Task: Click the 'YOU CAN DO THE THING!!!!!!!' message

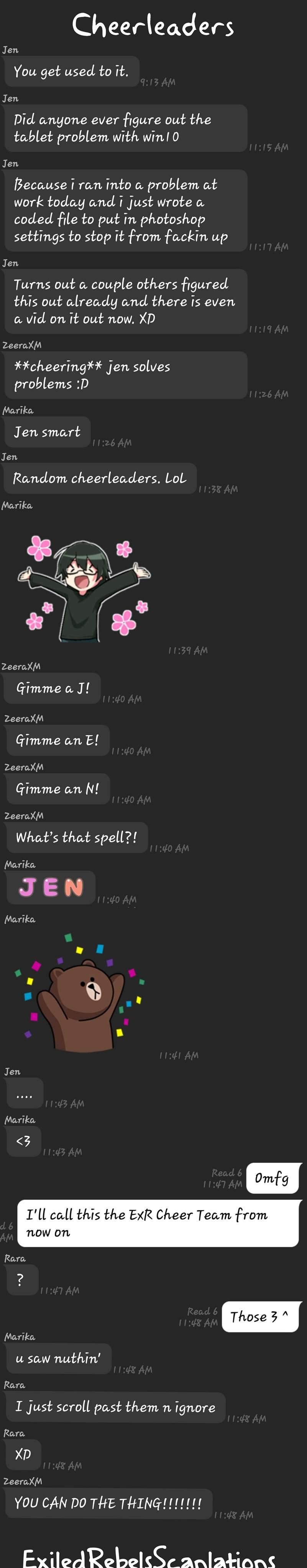Action: click(x=108, y=1503)
